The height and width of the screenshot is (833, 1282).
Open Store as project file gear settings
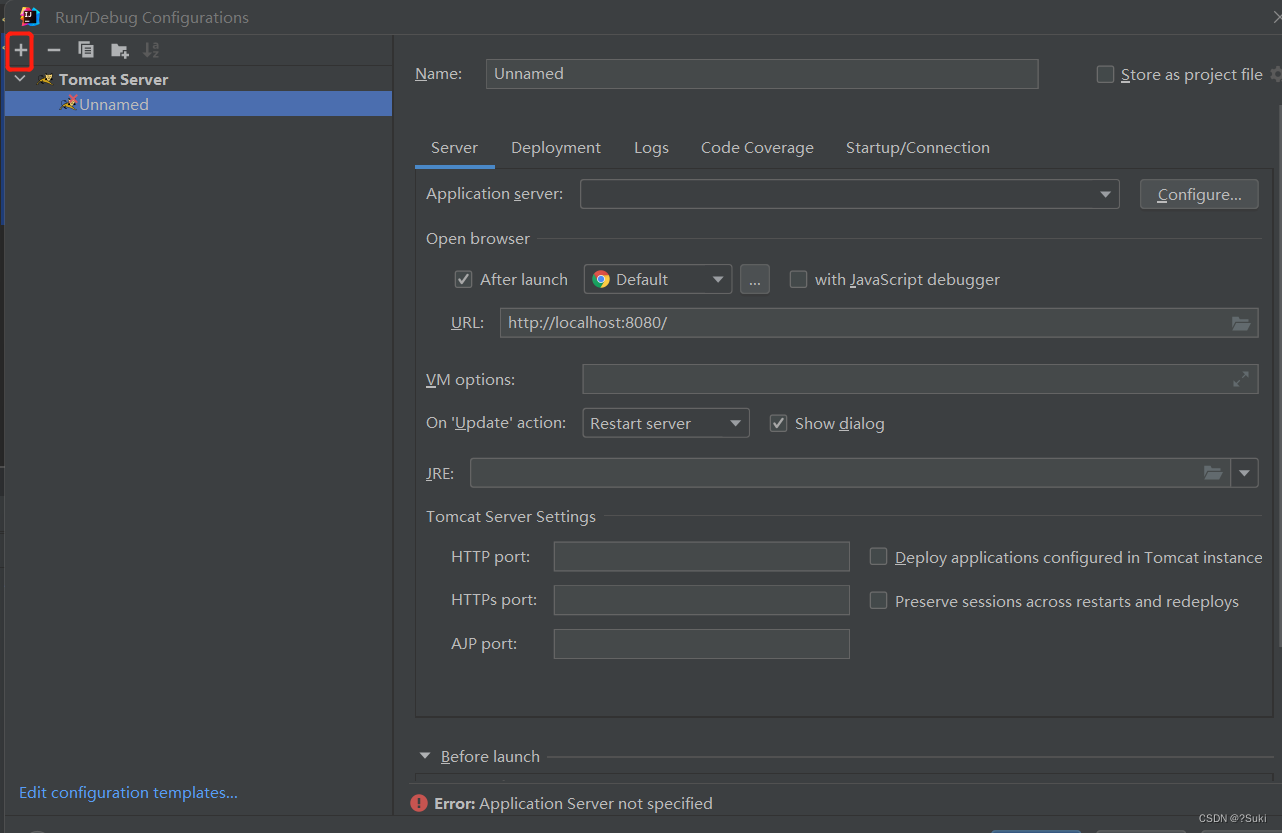click(1276, 74)
